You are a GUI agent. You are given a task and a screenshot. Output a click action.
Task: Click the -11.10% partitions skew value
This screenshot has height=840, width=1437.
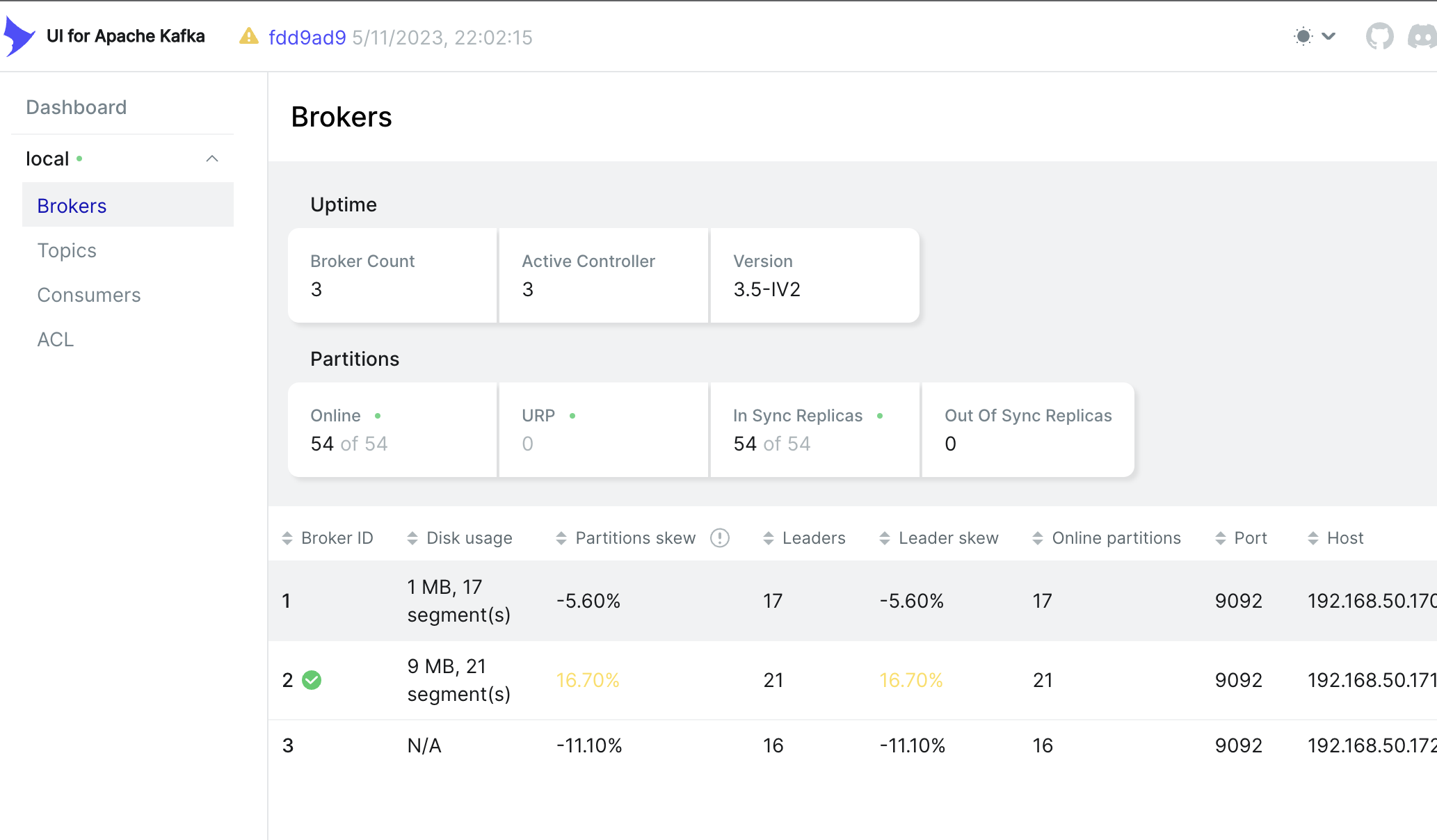tap(589, 745)
